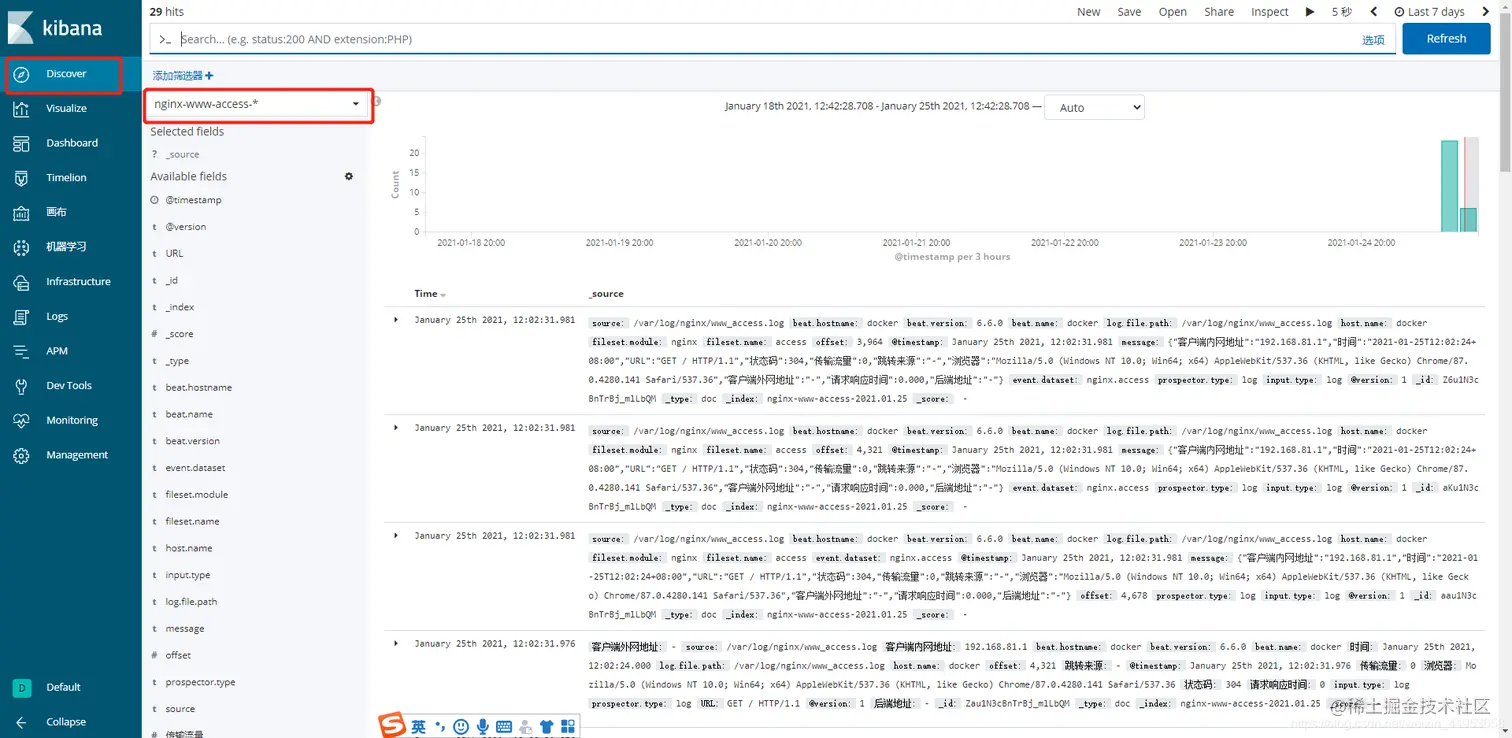Click the Sogou input method S icon

click(393, 725)
